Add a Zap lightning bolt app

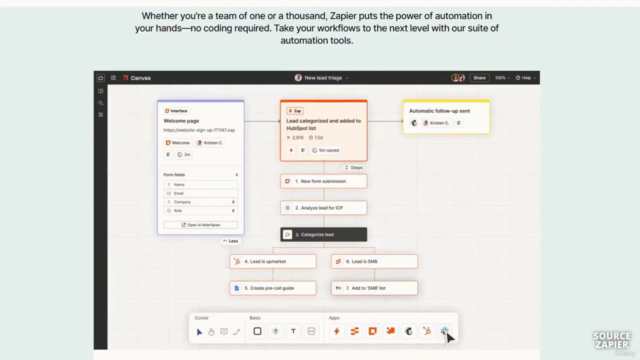(337, 331)
